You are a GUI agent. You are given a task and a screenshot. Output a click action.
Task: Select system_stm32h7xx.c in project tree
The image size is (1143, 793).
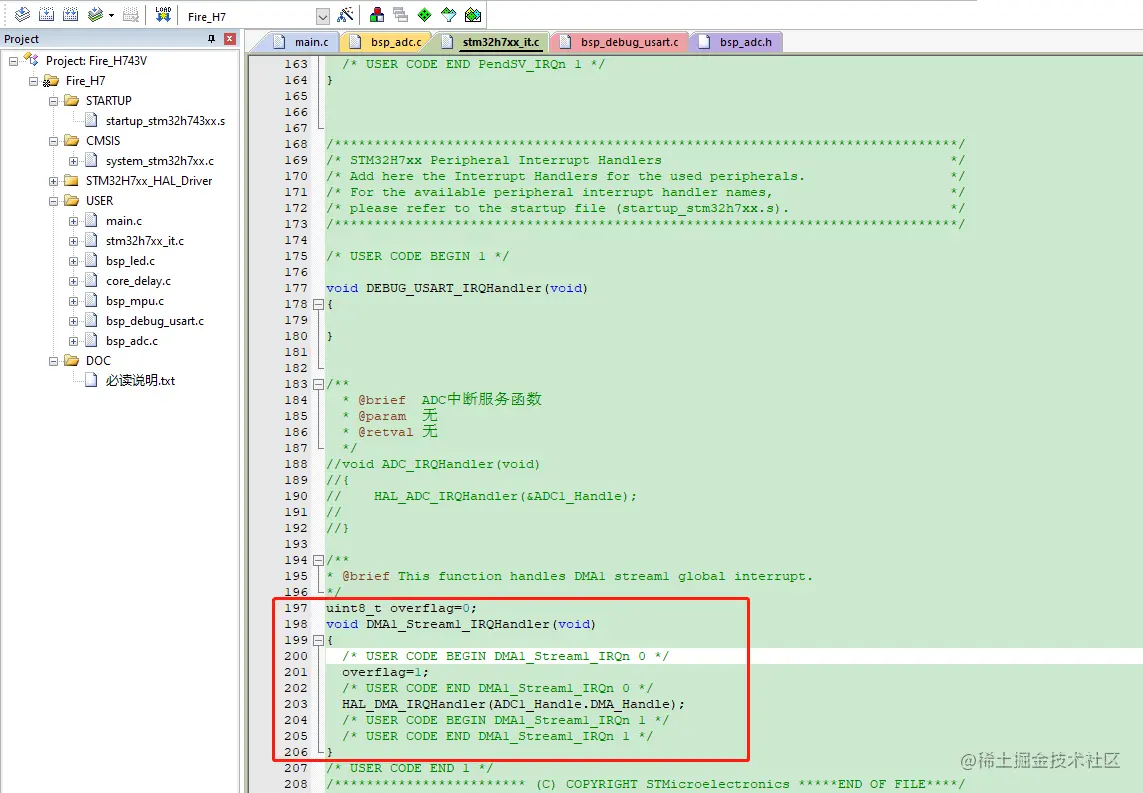(160, 161)
